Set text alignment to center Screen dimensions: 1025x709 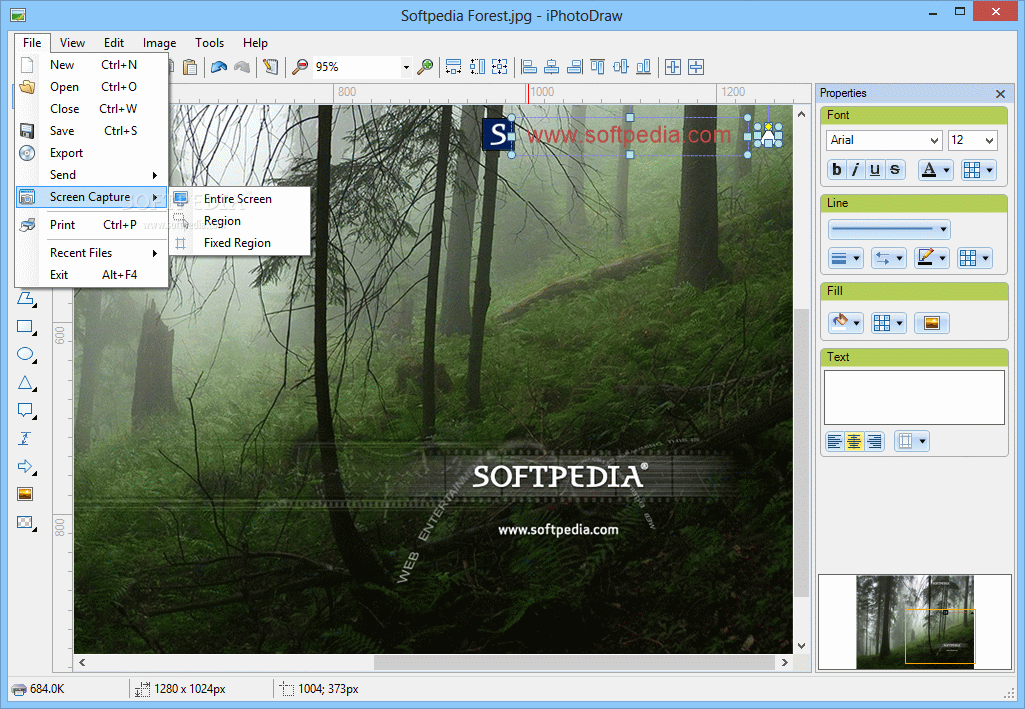pyautogui.click(x=854, y=442)
